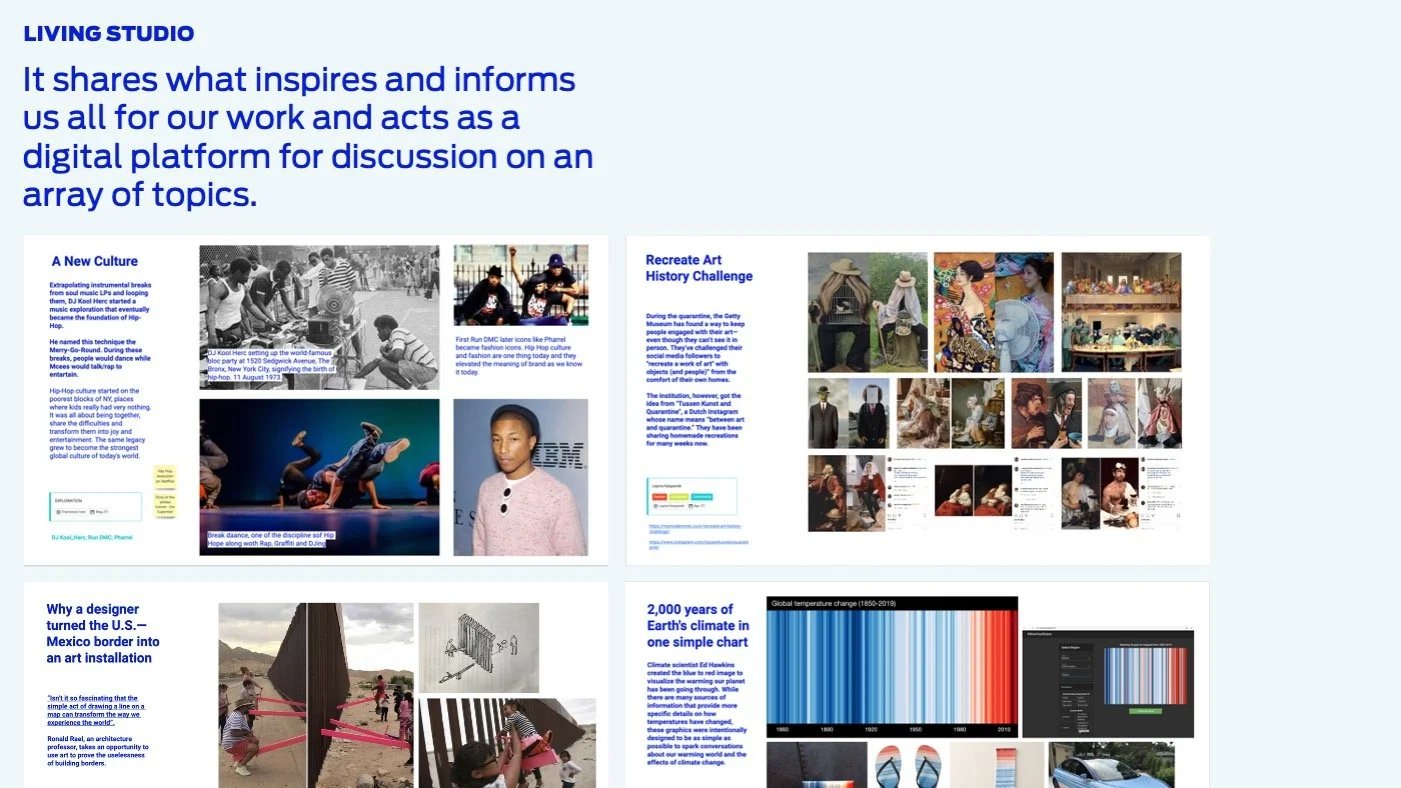The width and height of the screenshot is (1401, 788).
Task: Click the 'First Run DMC later icons' caption
Action: click(x=521, y=357)
